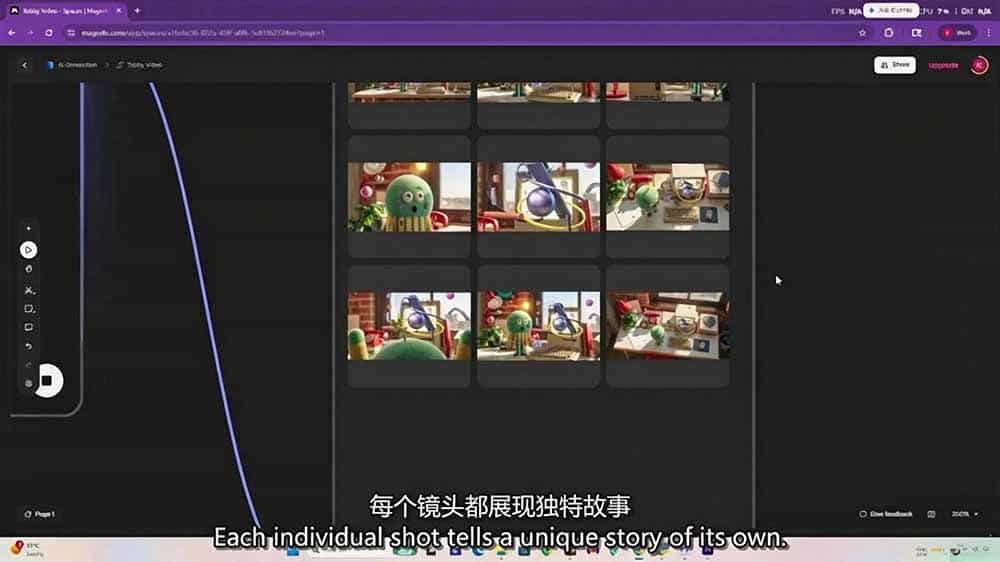The height and width of the screenshot is (562, 1000).
Task: Open the purple orb orrery close-up thumbnail
Action: [x=538, y=196]
